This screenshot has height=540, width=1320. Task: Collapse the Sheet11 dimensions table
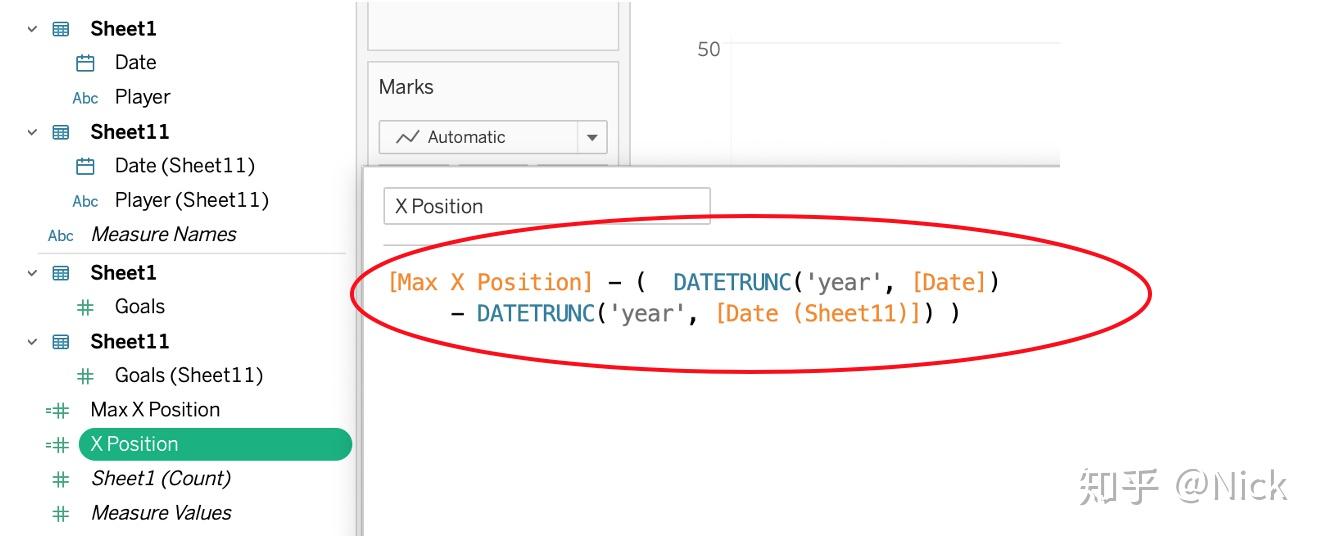(33, 132)
